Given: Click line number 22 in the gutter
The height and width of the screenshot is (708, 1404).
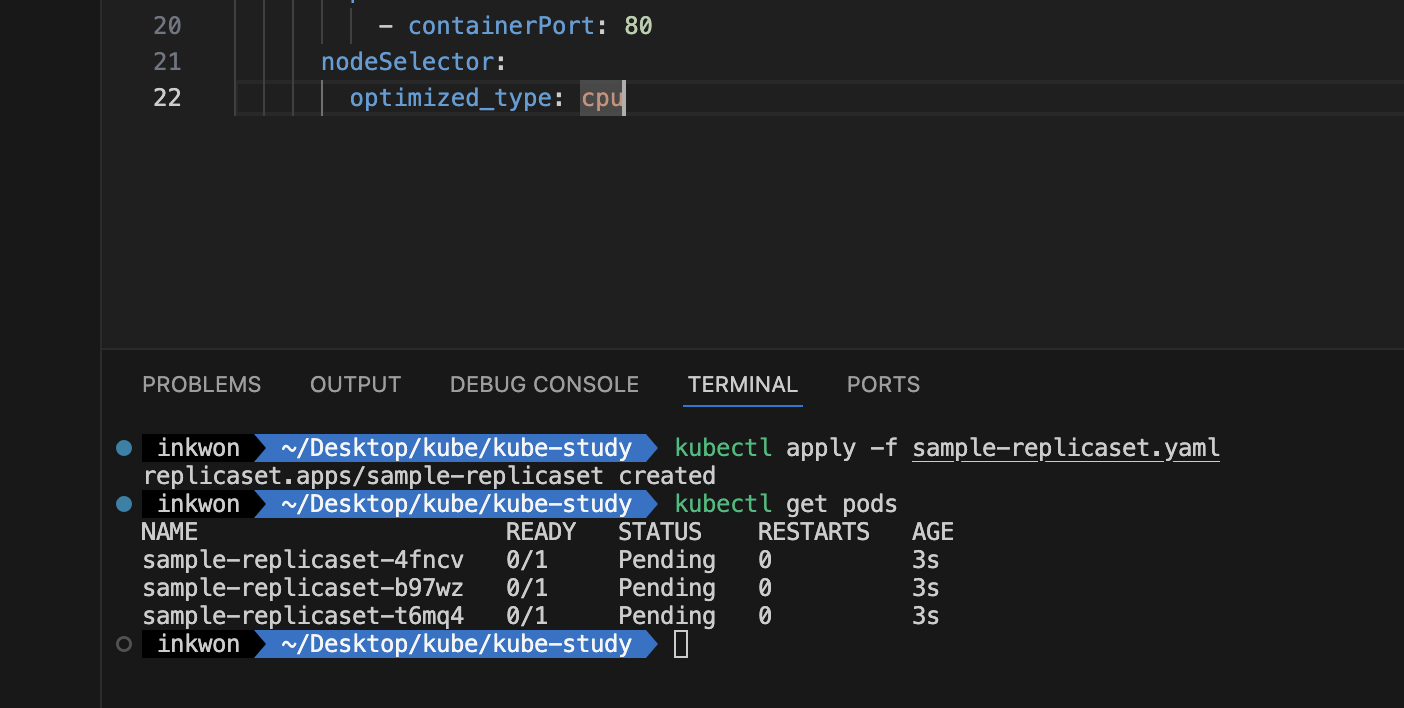Looking at the screenshot, I should click(x=167, y=98).
